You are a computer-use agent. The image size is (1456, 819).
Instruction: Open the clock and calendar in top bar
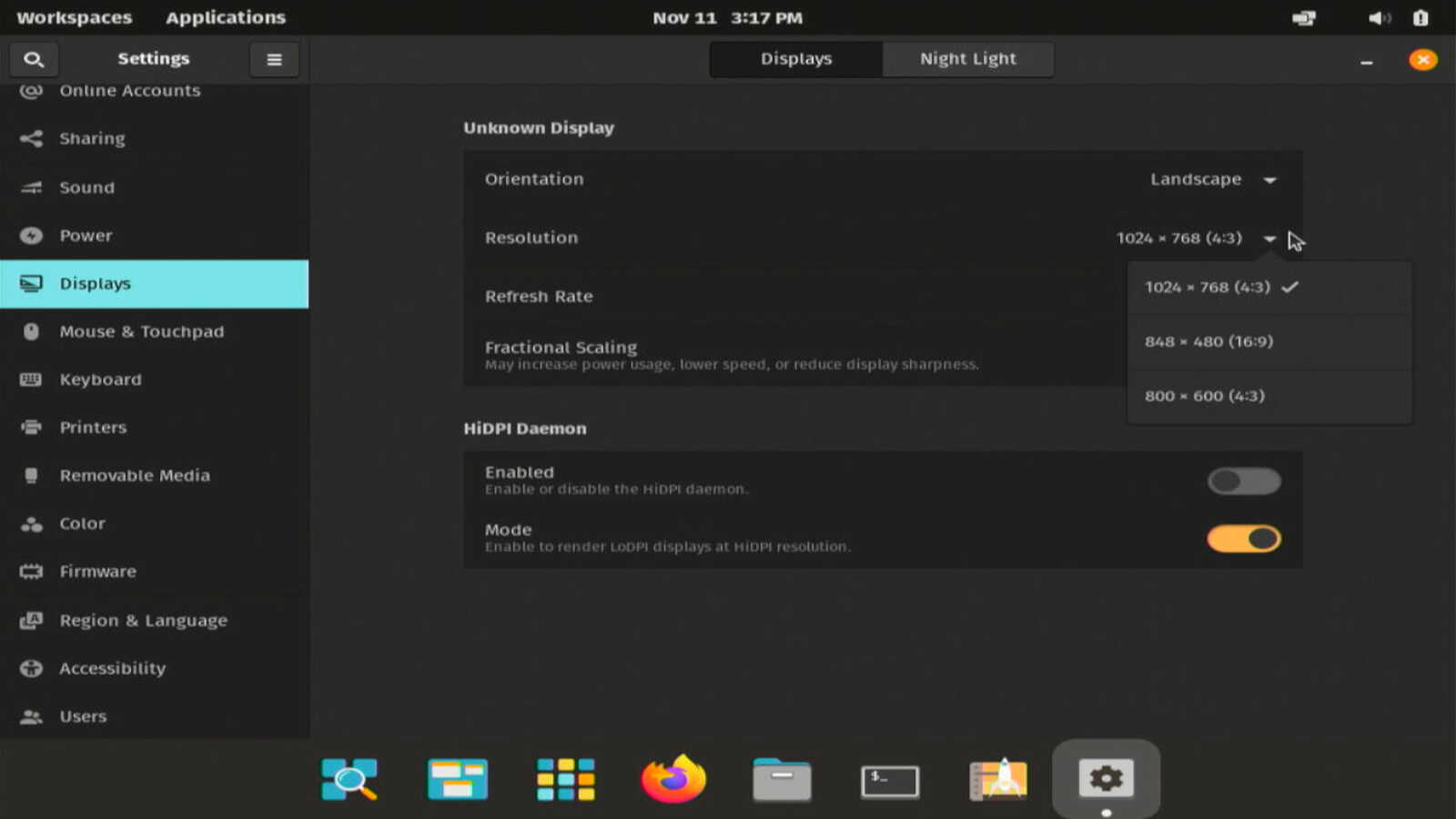coord(728,18)
